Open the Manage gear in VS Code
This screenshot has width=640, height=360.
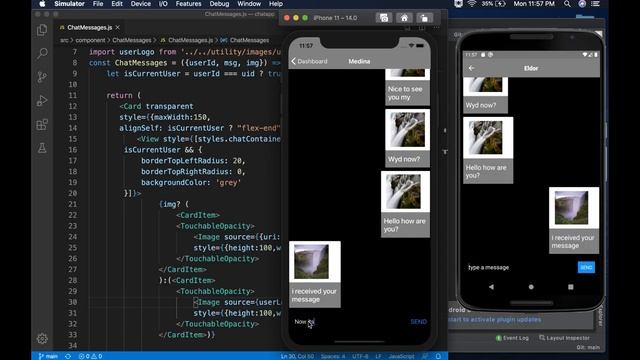tap(42, 338)
